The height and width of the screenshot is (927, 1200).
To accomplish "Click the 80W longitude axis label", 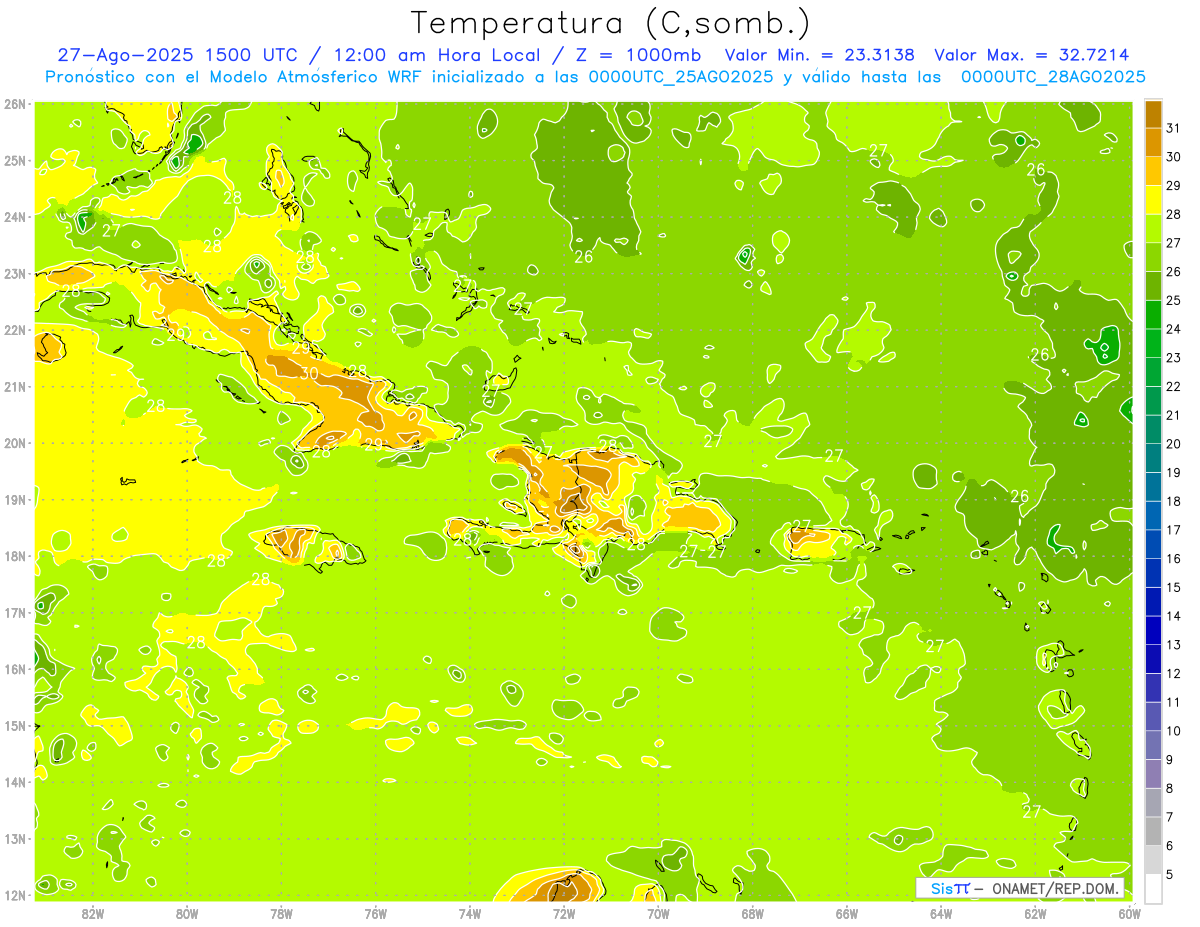I will tap(187, 914).
